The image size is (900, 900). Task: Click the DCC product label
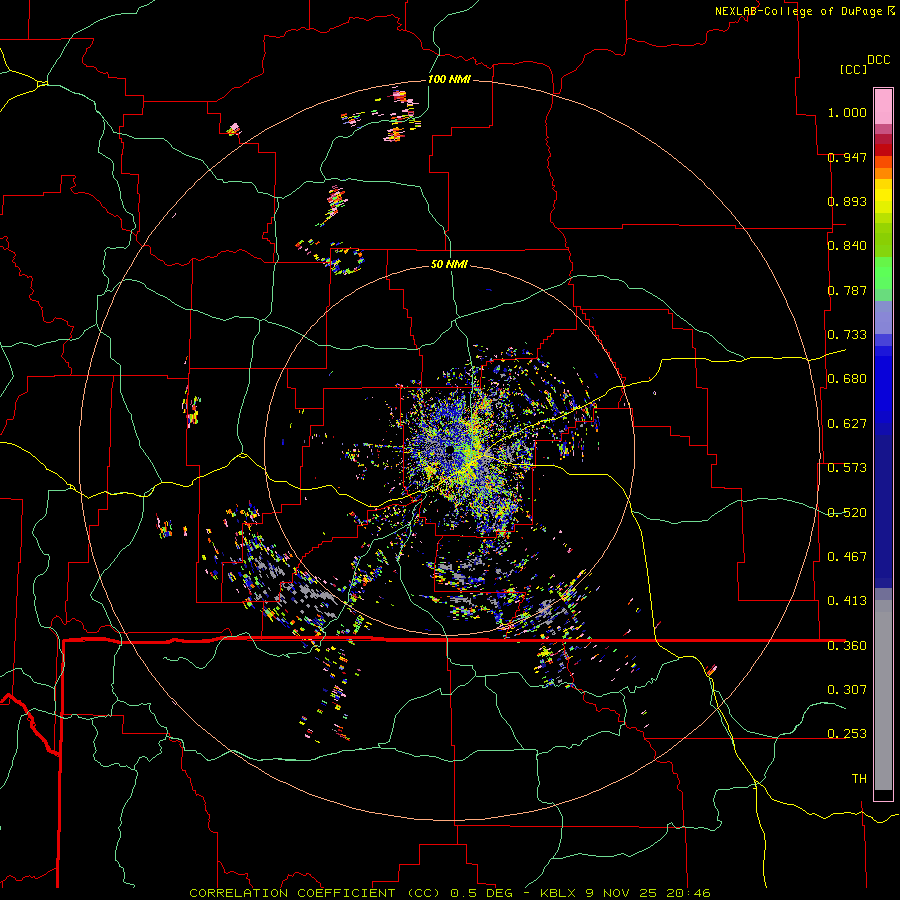(878, 60)
